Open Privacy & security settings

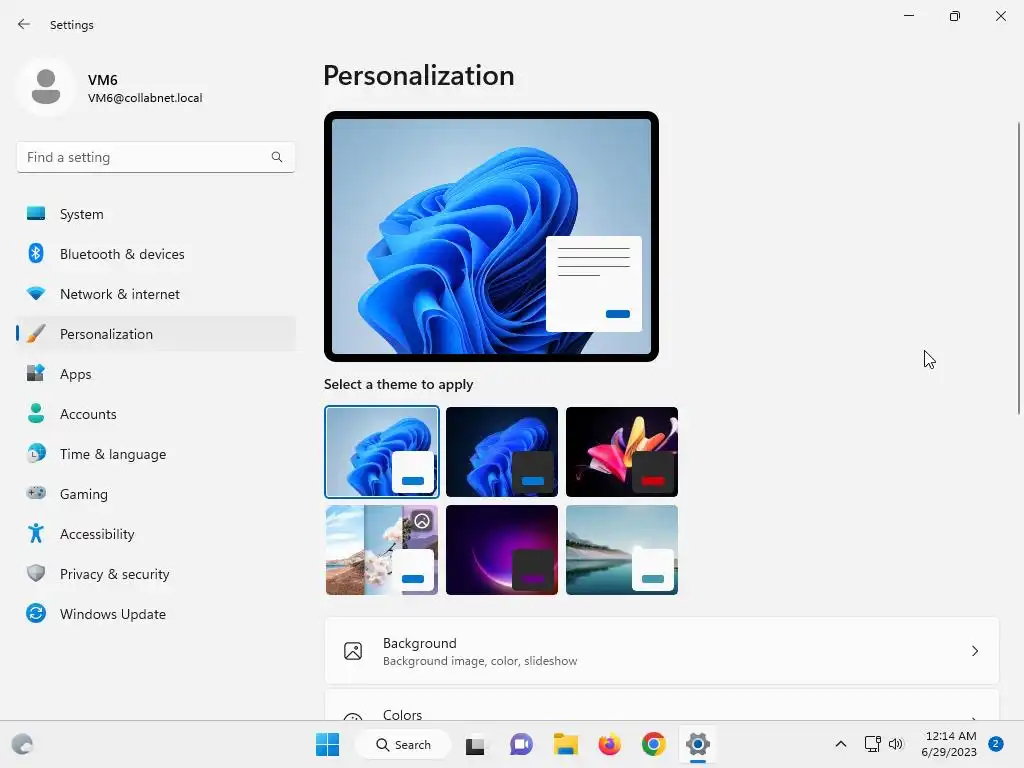[156, 573]
